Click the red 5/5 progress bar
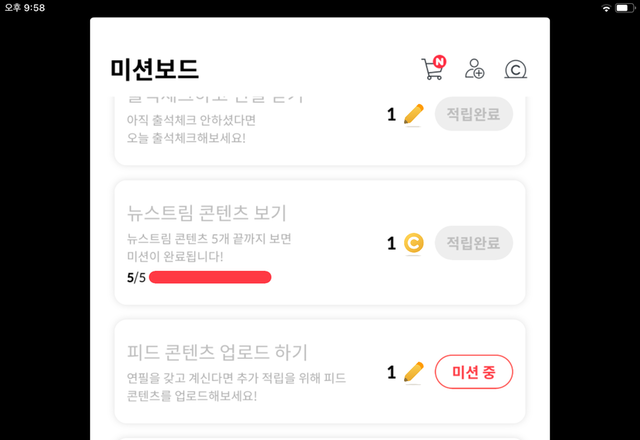This screenshot has width=640, height=440. [x=210, y=277]
